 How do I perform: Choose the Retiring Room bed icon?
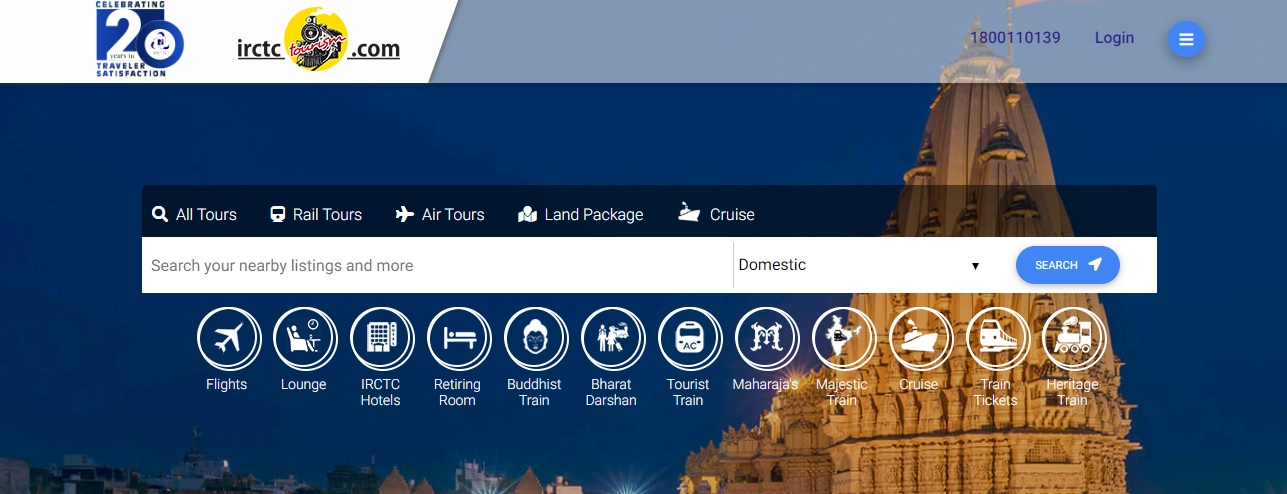coord(460,339)
